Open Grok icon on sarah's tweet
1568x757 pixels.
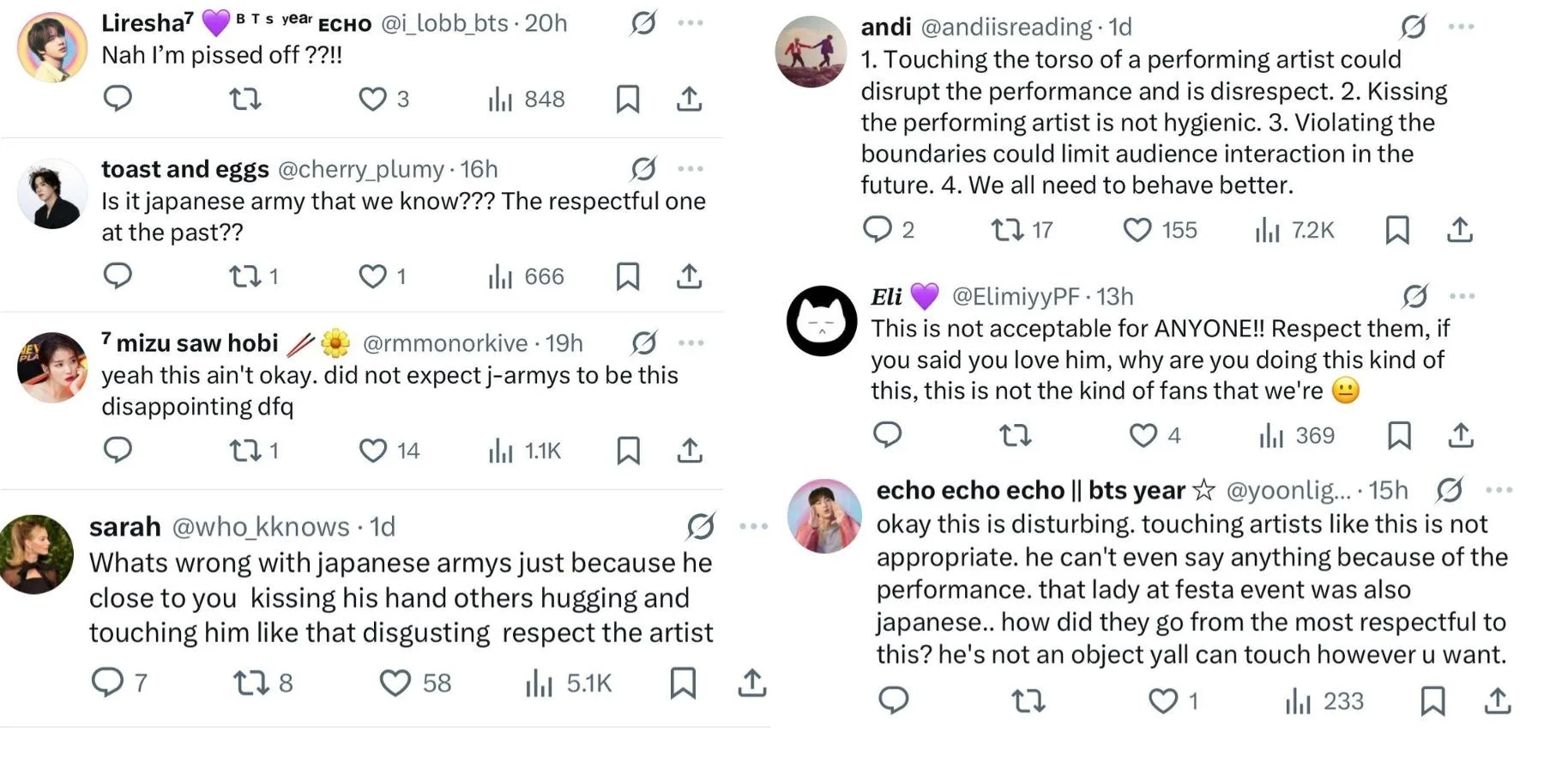pos(701,526)
